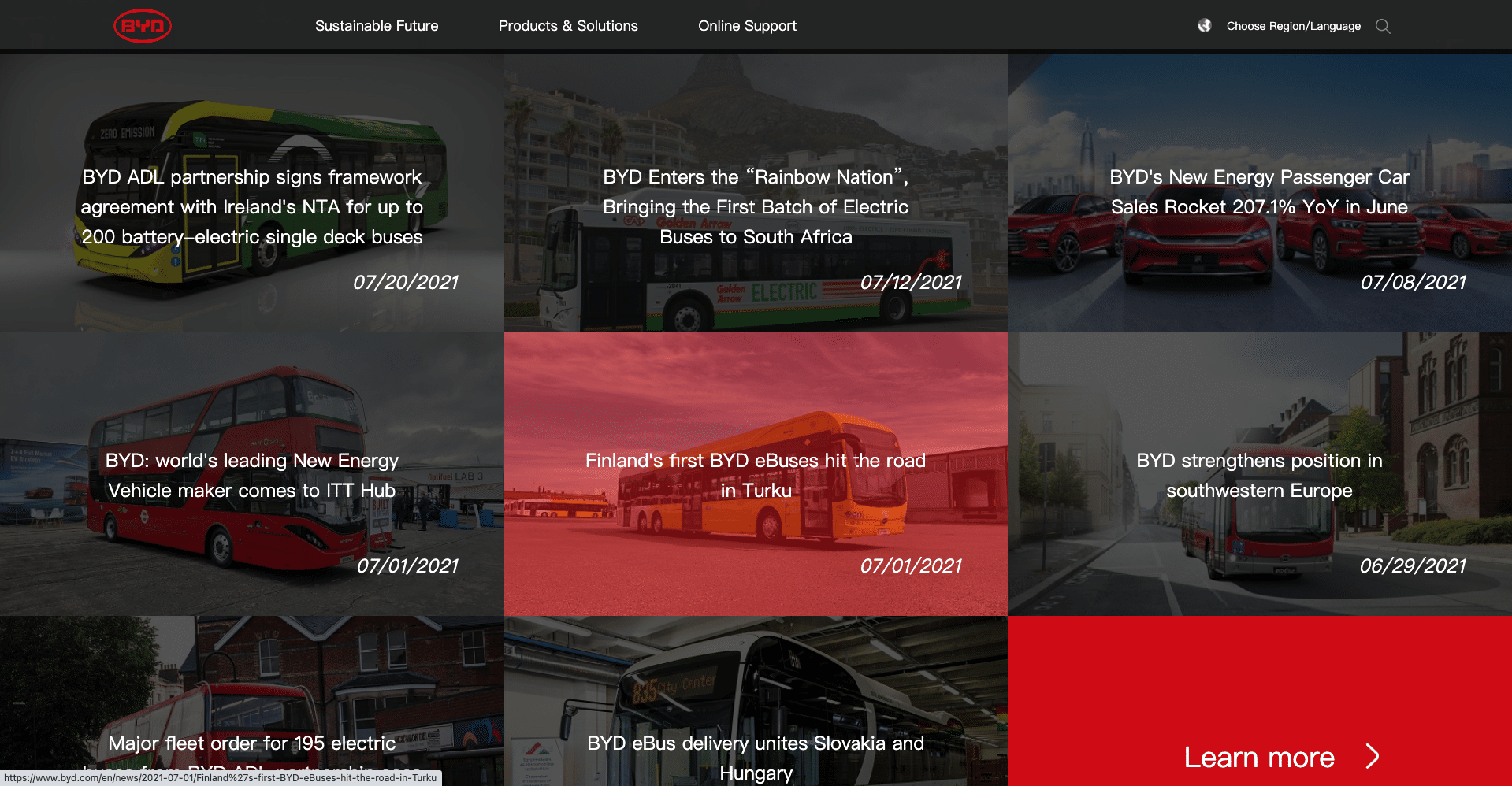The width and height of the screenshot is (1512, 786).
Task: Choose Region/Language link
Action: pos(1293,26)
